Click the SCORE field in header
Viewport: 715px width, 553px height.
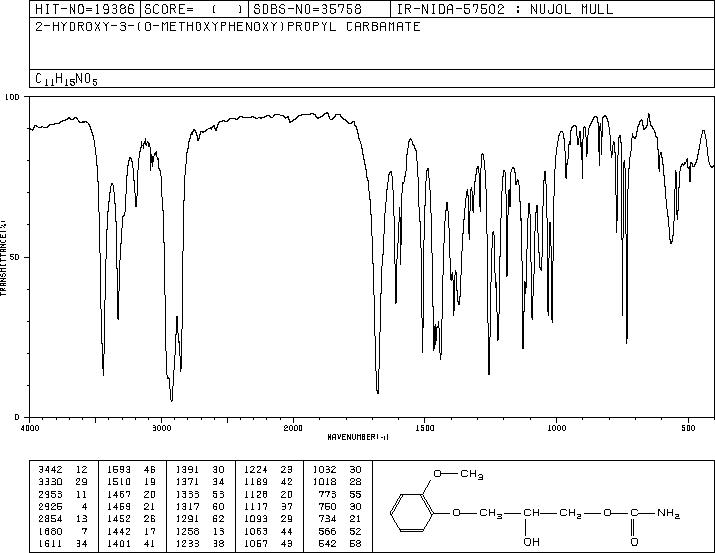(x=194, y=9)
